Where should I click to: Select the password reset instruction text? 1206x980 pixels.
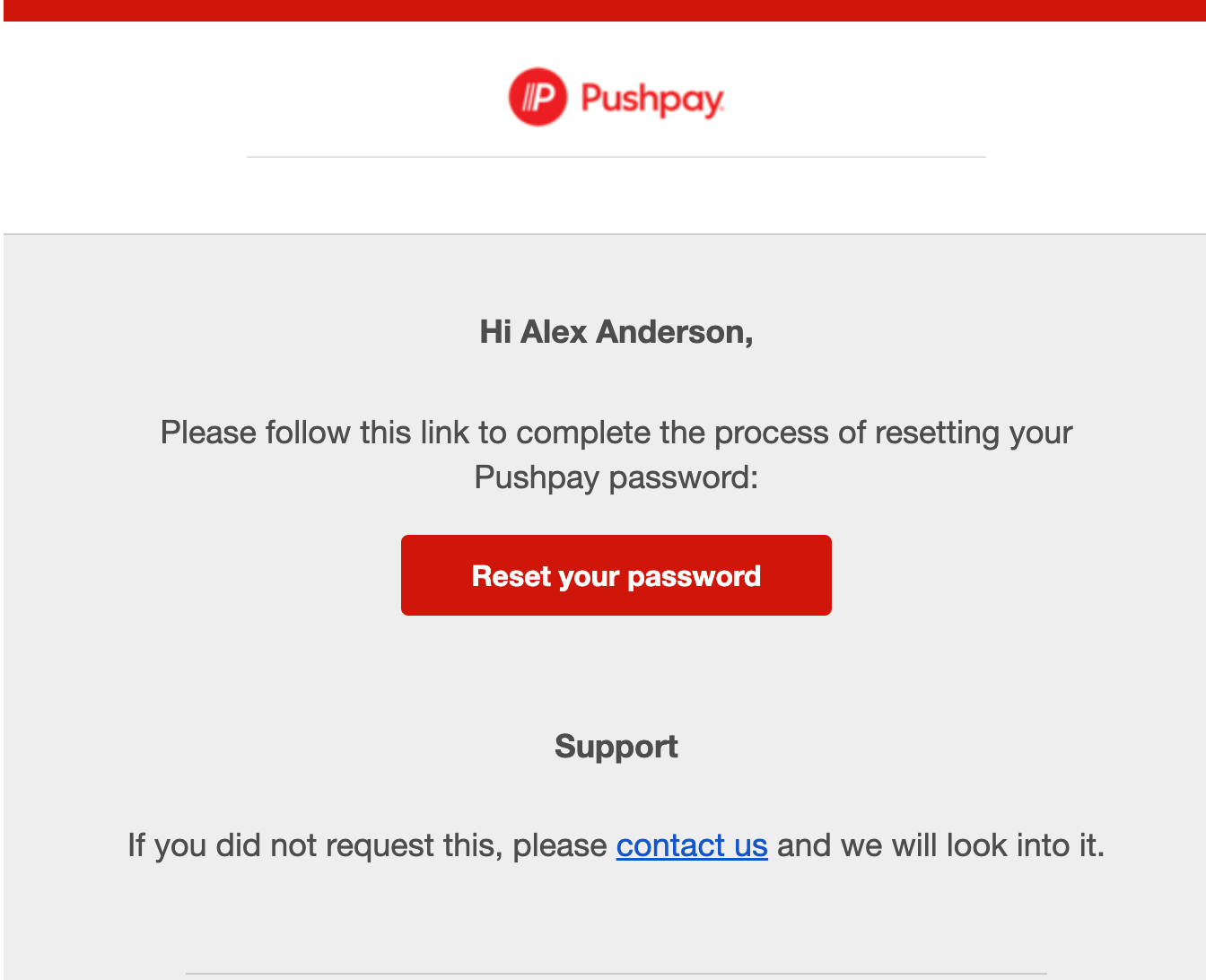[x=616, y=454]
